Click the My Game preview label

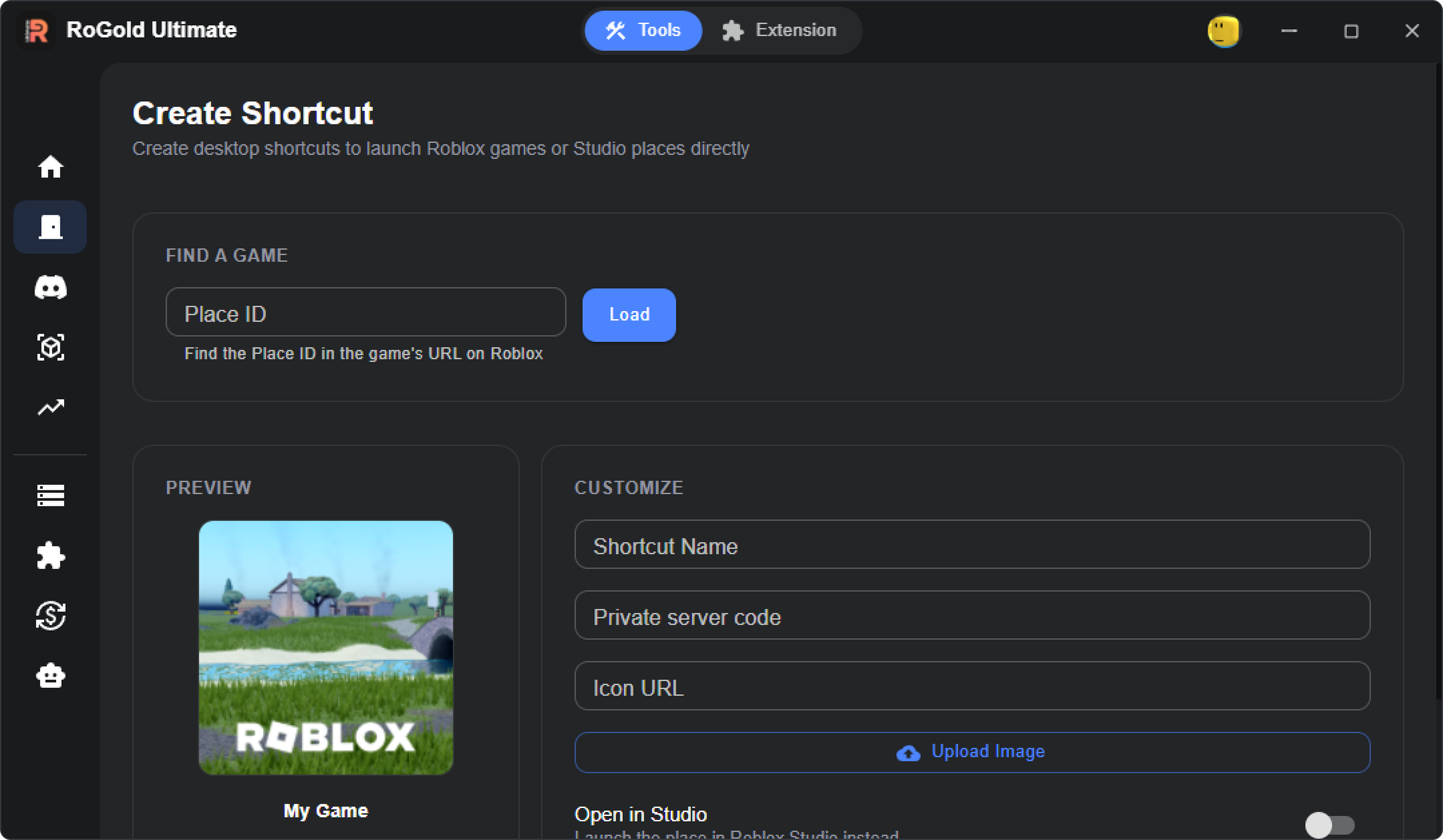(326, 811)
